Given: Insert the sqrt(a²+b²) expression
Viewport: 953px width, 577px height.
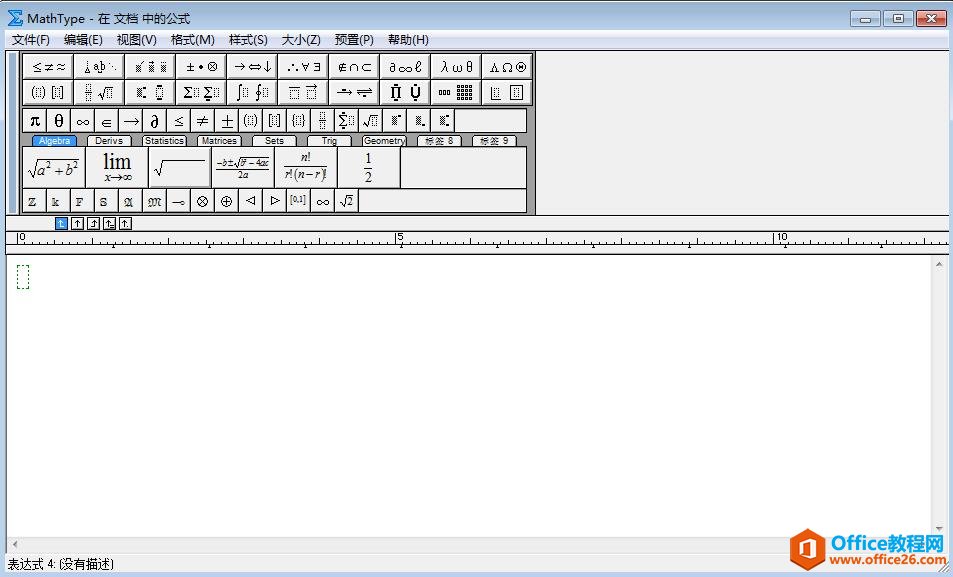Looking at the screenshot, I should point(54,168).
